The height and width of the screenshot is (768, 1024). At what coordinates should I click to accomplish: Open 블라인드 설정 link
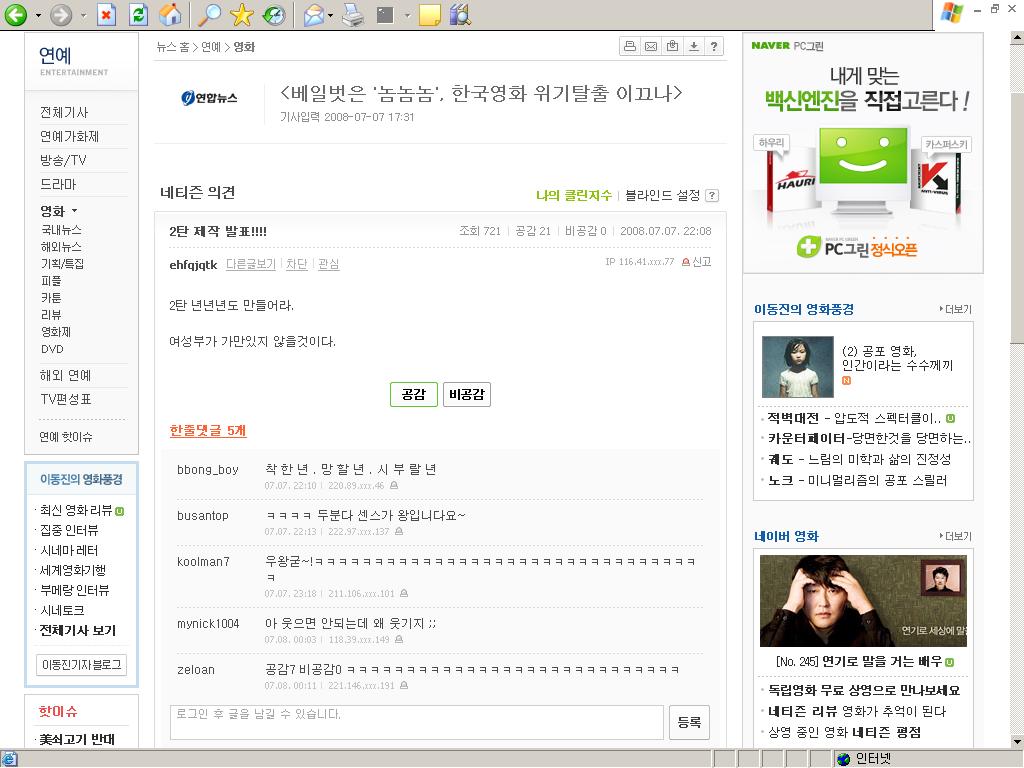point(662,195)
